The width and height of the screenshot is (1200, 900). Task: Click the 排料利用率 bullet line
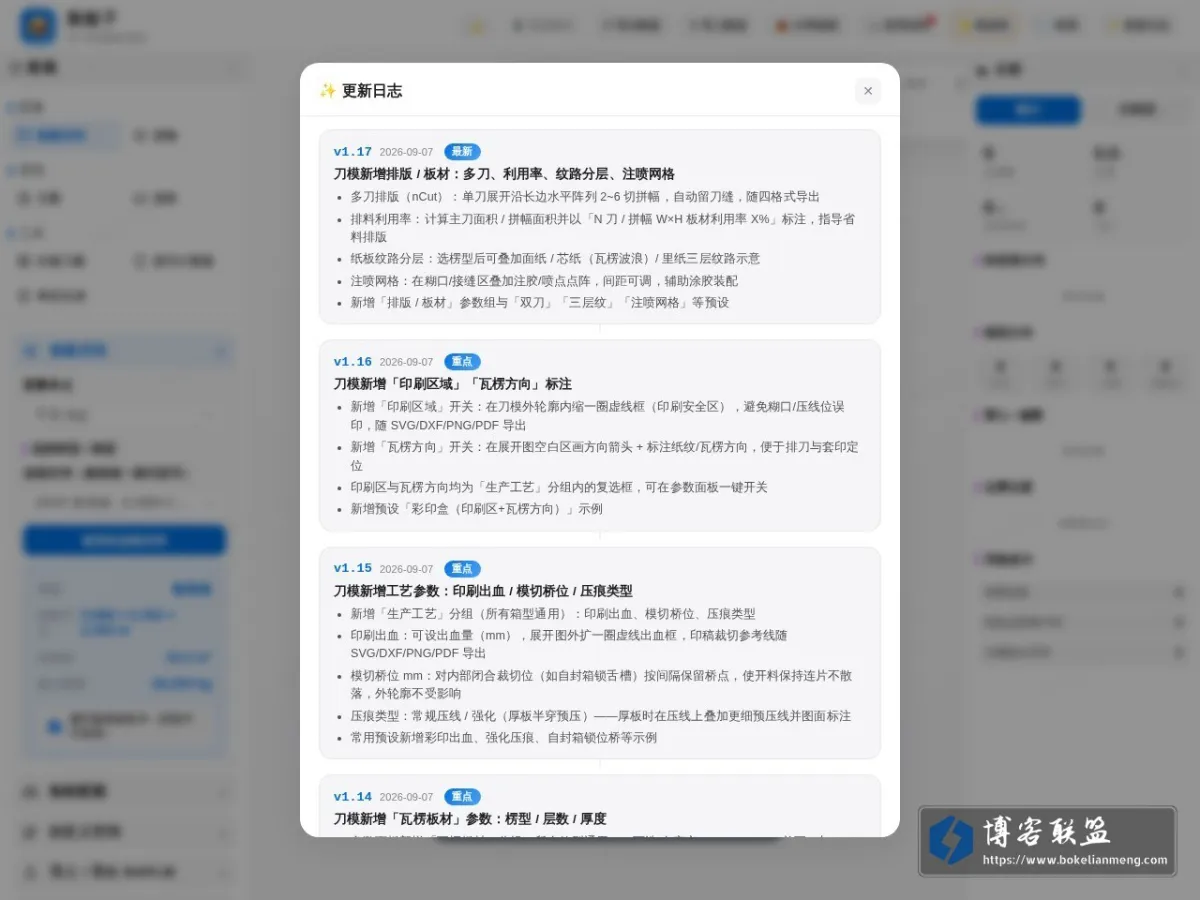(603, 228)
